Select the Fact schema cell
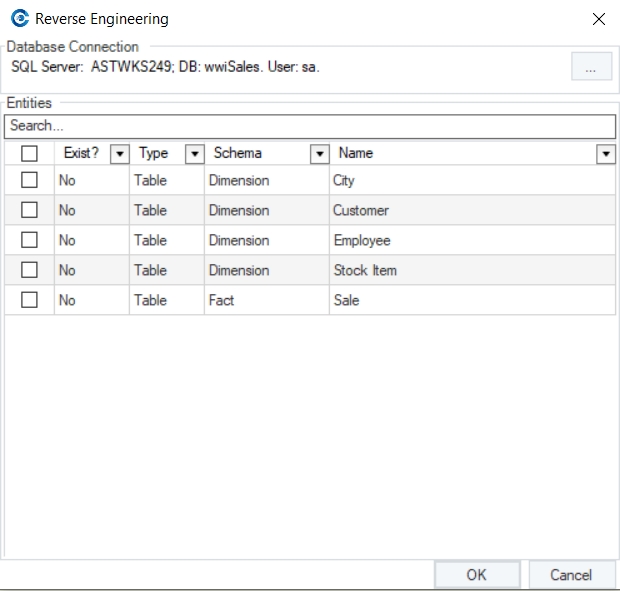620x591 pixels. pyautogui.click(x=221, y=300)
